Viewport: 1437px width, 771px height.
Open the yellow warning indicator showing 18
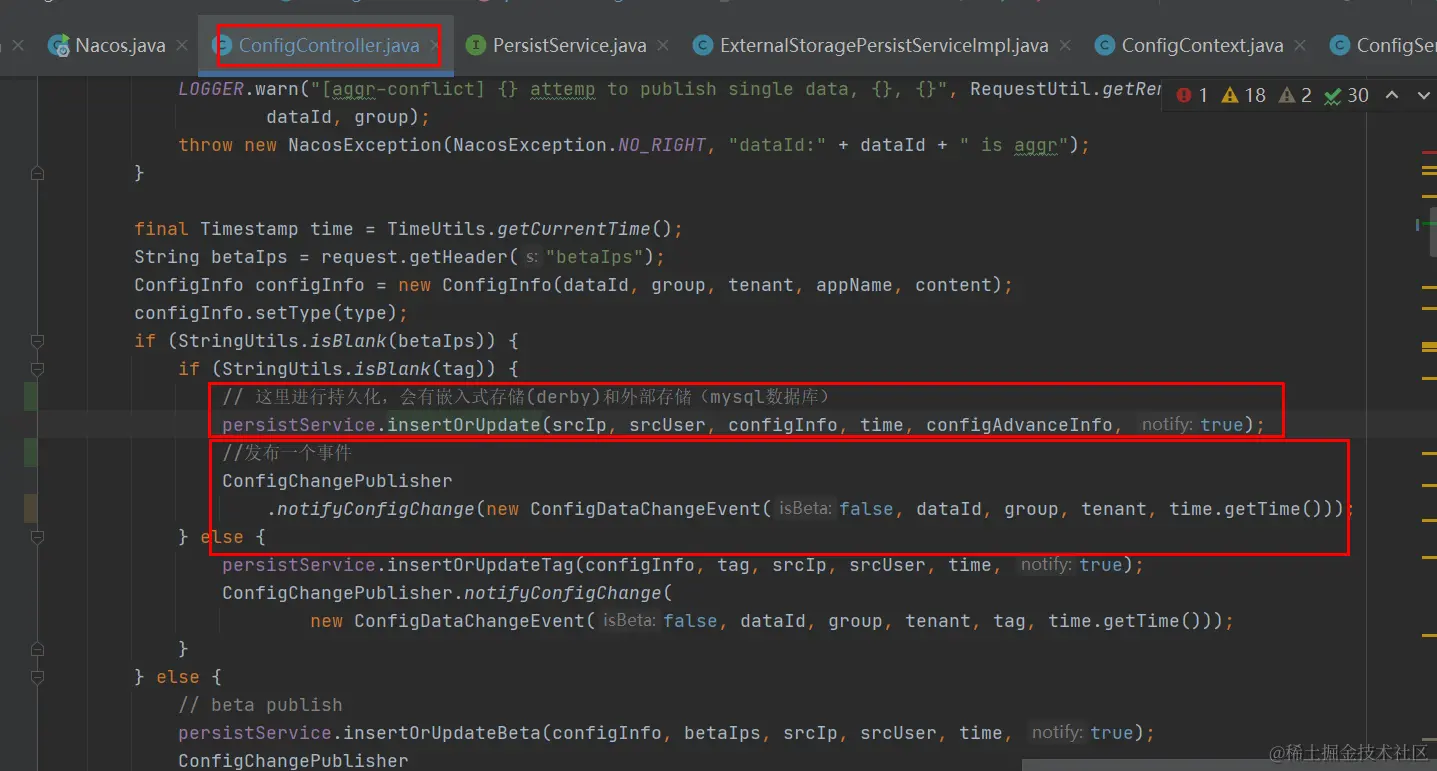pos(1243,96)
